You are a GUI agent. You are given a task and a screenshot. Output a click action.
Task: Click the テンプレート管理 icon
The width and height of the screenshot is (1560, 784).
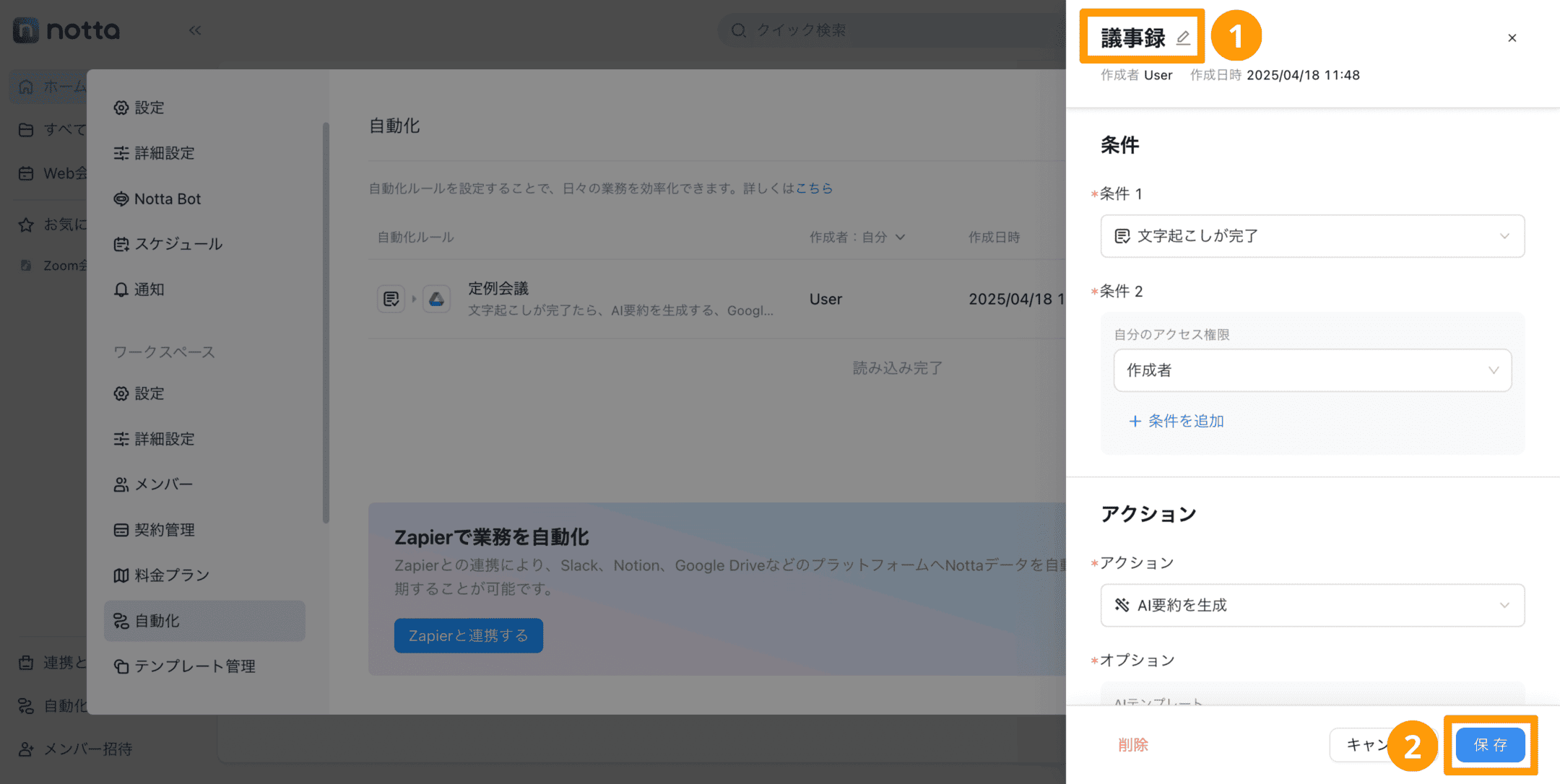tap(121, 667)
